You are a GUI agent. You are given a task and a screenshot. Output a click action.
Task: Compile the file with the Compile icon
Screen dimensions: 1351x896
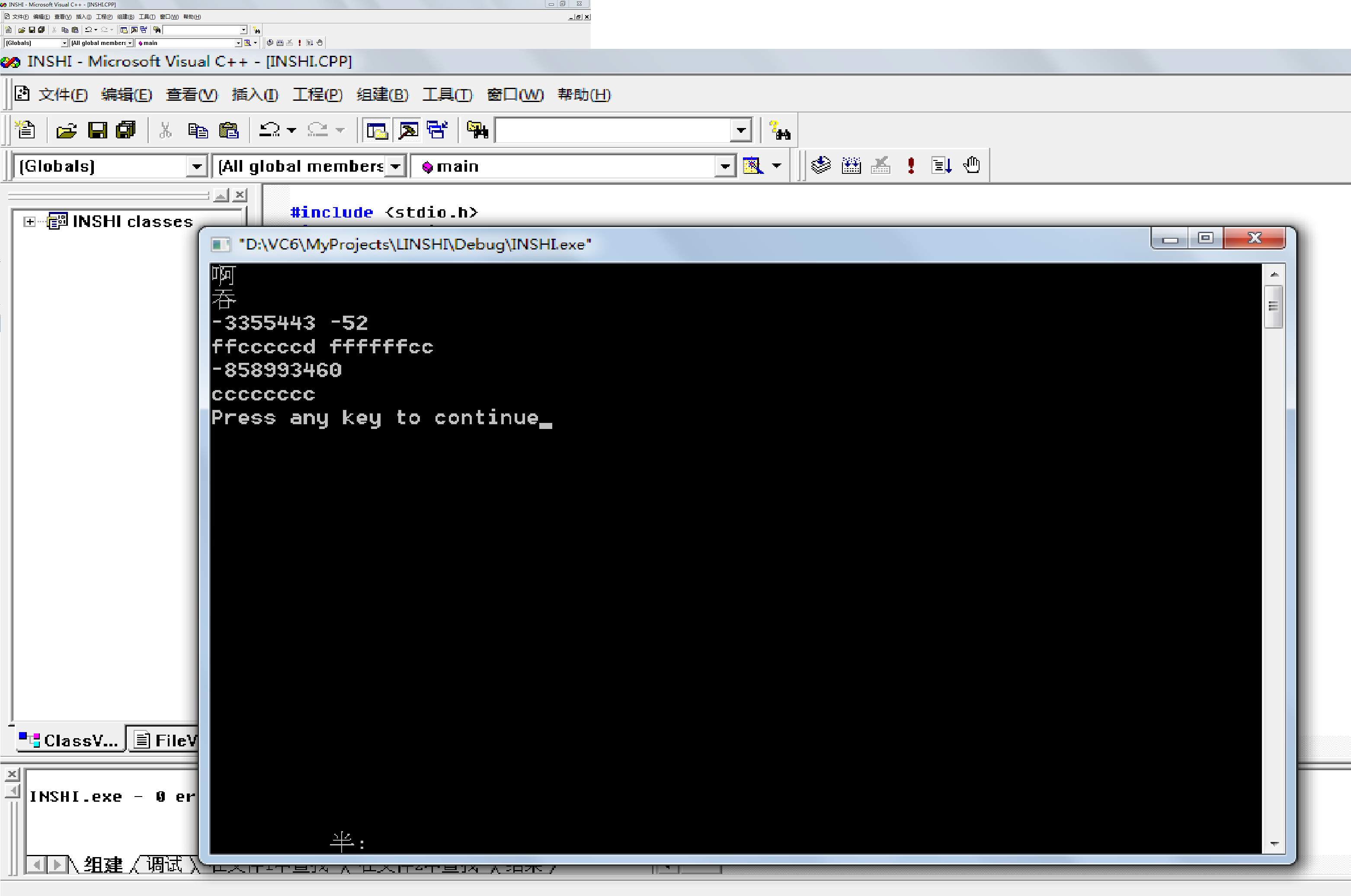[x=821, y=166]
